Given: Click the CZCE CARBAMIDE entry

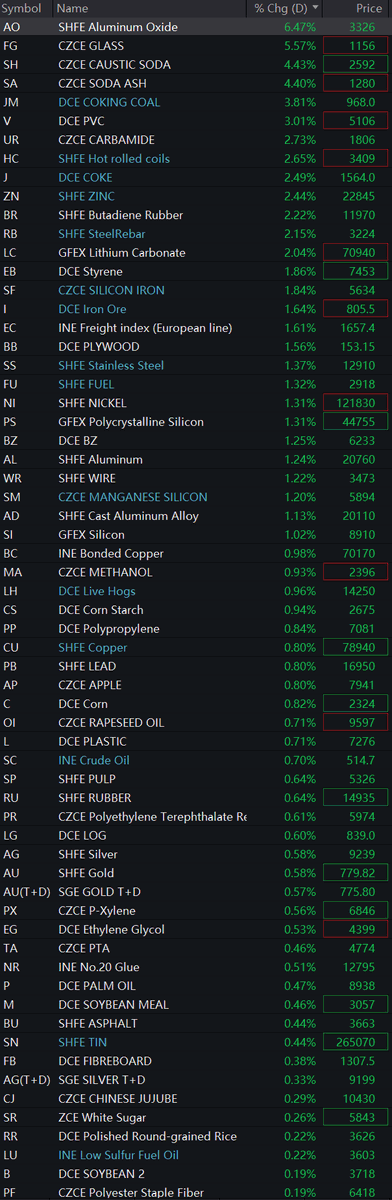Looking at the screenshot, I should coord(196,140).
